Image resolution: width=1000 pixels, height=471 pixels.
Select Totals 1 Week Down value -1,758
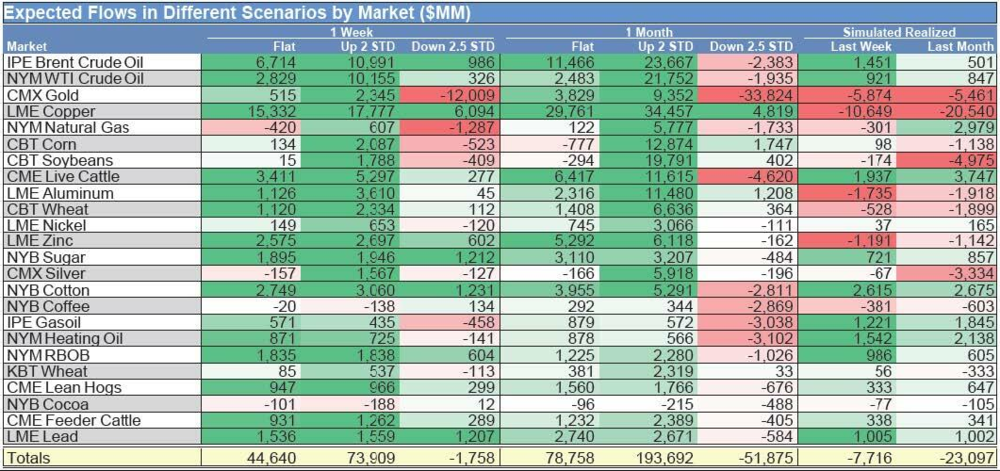(472, 458)
